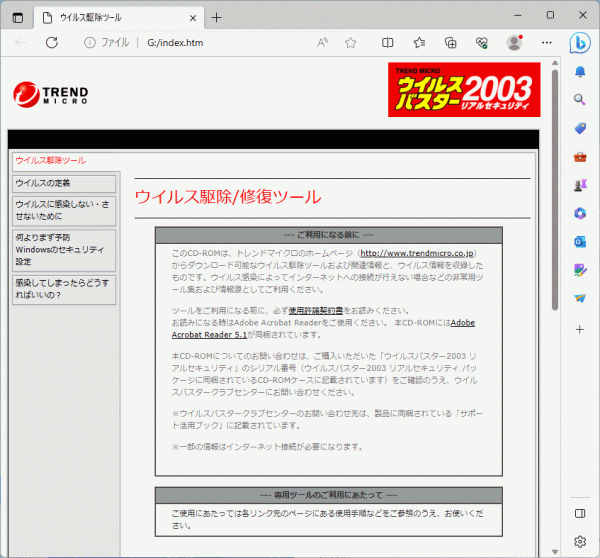Open the tab actions menu icon
This screenshot has width=600, height=558.
click(18, 18)
